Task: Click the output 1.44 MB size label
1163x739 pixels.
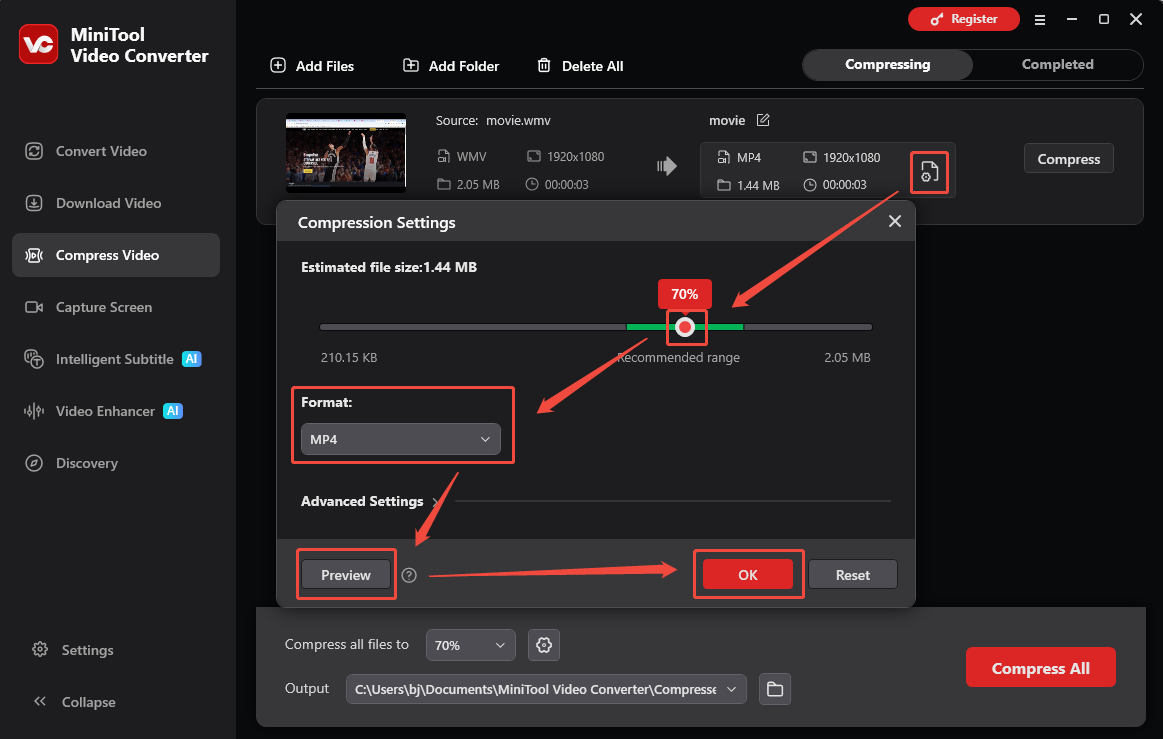Action: 758,185
